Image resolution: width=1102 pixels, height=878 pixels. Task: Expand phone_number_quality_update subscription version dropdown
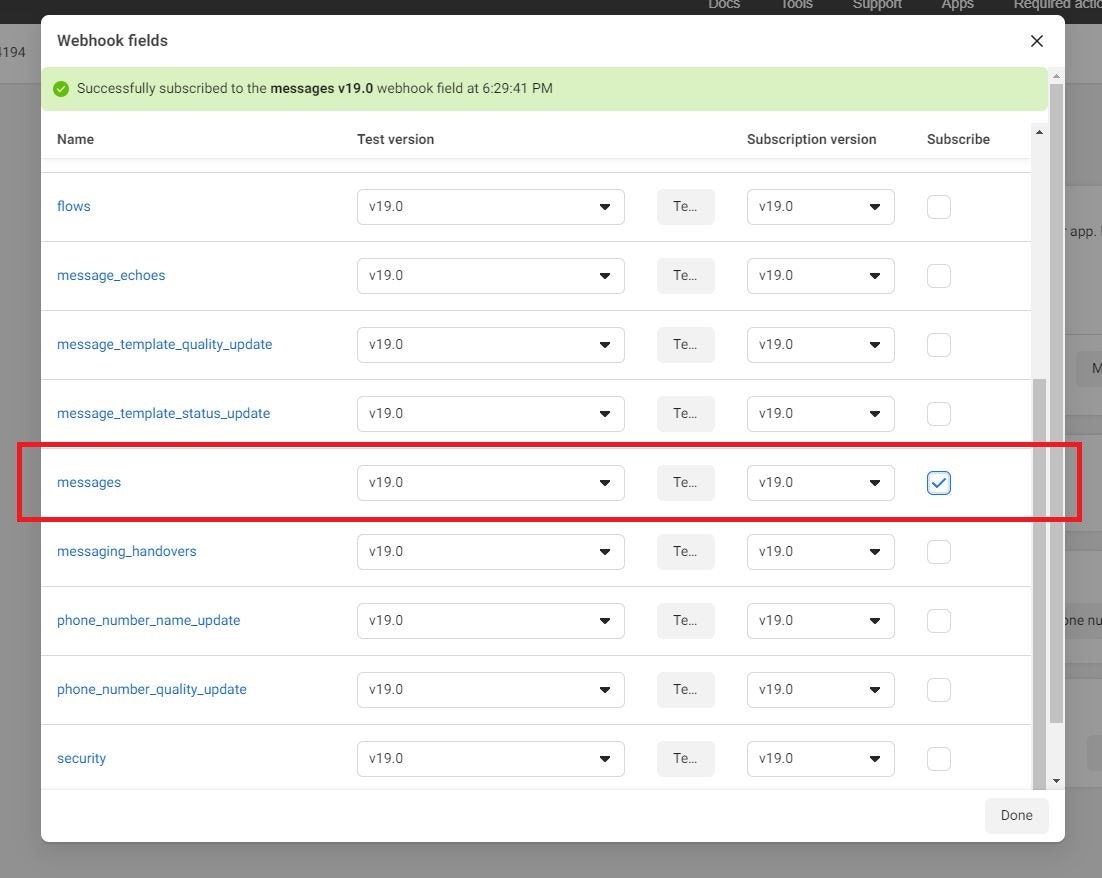click(820, 689)
